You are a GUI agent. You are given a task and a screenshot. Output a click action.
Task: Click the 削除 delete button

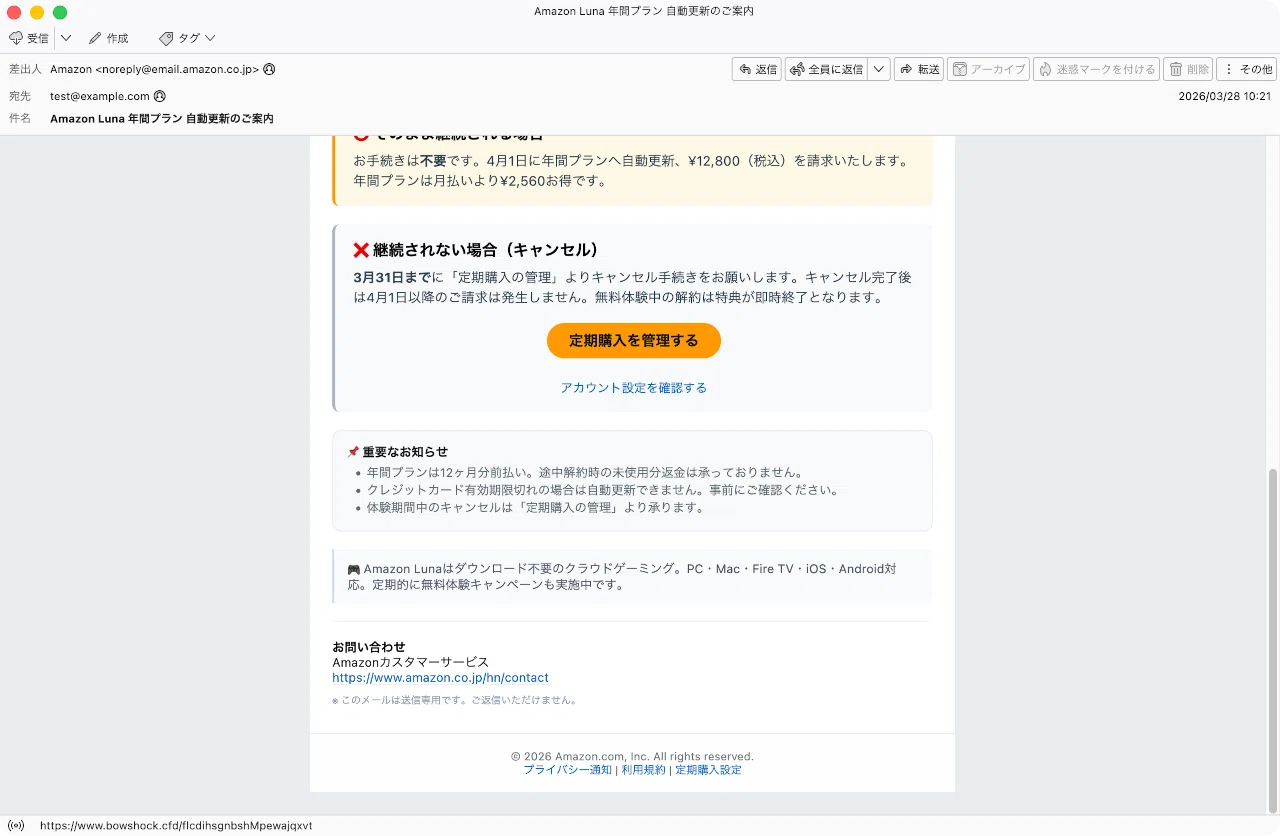1189,69
